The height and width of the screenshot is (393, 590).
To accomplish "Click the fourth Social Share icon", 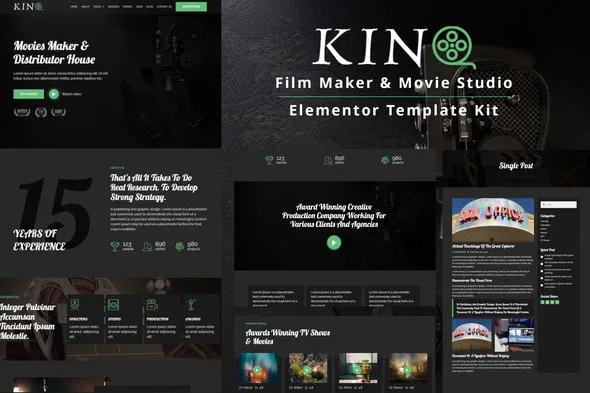I will point(557,302).
